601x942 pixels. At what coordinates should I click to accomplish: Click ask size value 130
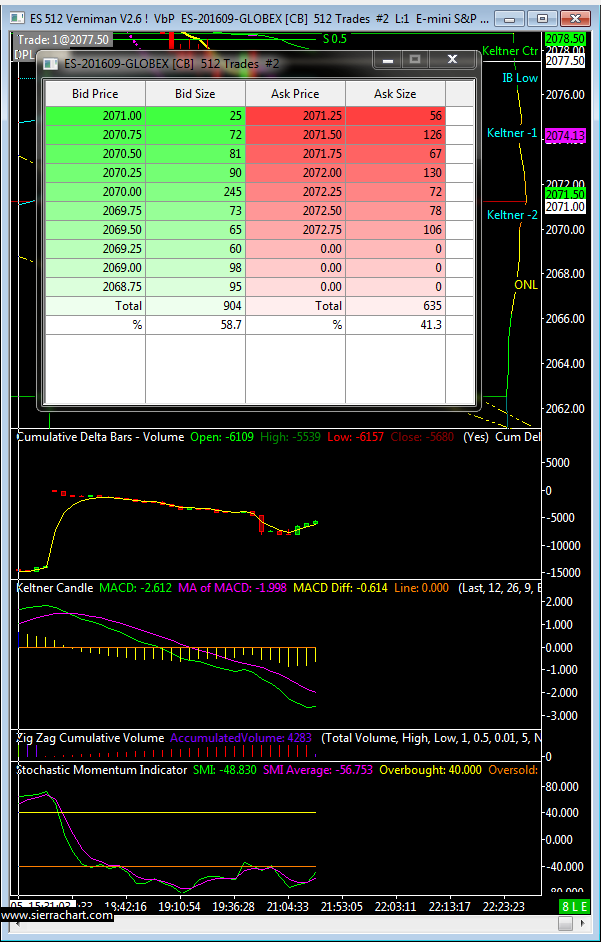[x=395, y=172]
